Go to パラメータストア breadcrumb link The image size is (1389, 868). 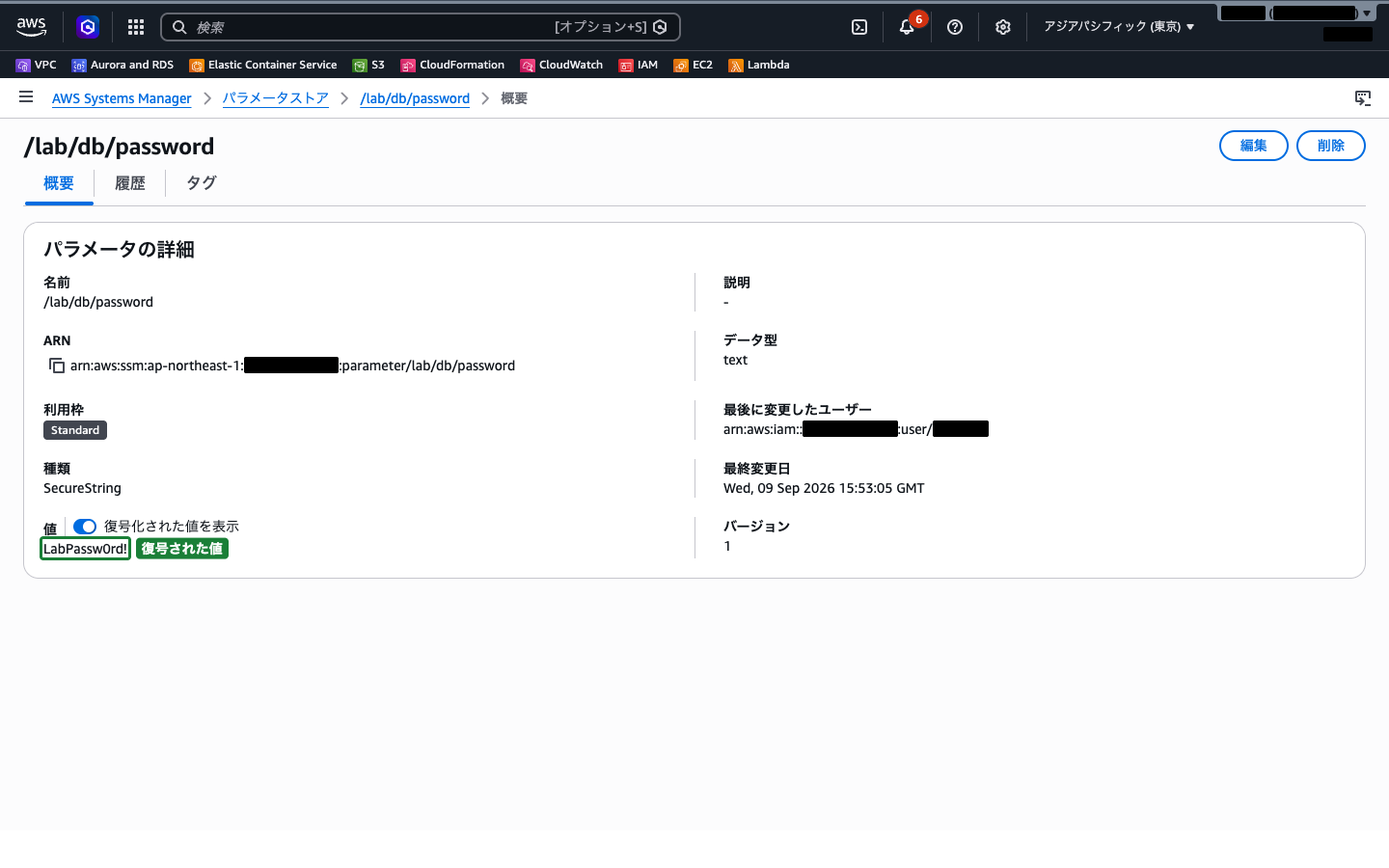pyautogui.click(x=276, y=98)
